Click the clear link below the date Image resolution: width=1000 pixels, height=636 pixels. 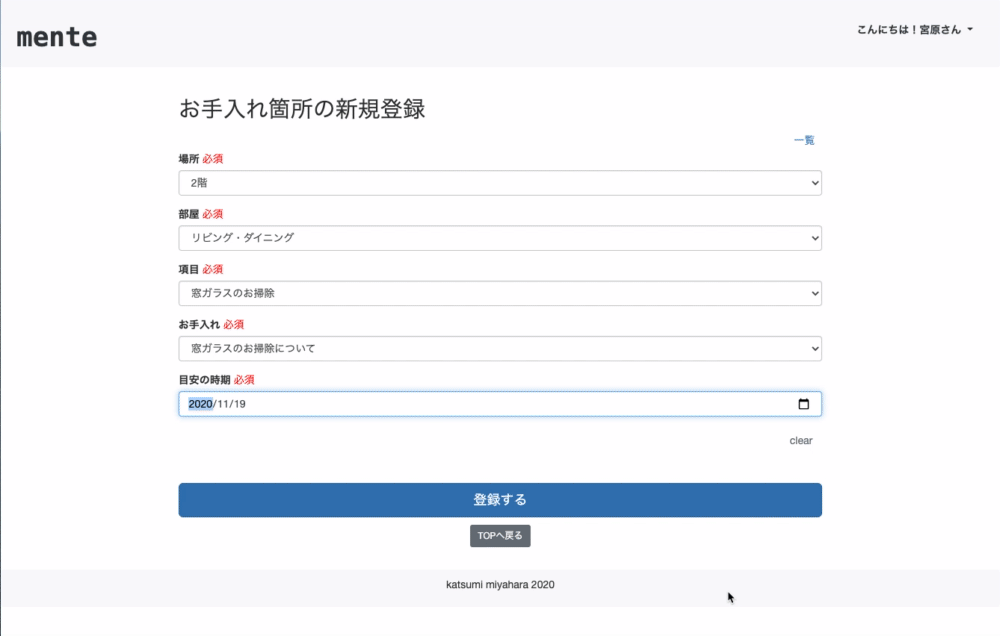(x=799, y=440)
